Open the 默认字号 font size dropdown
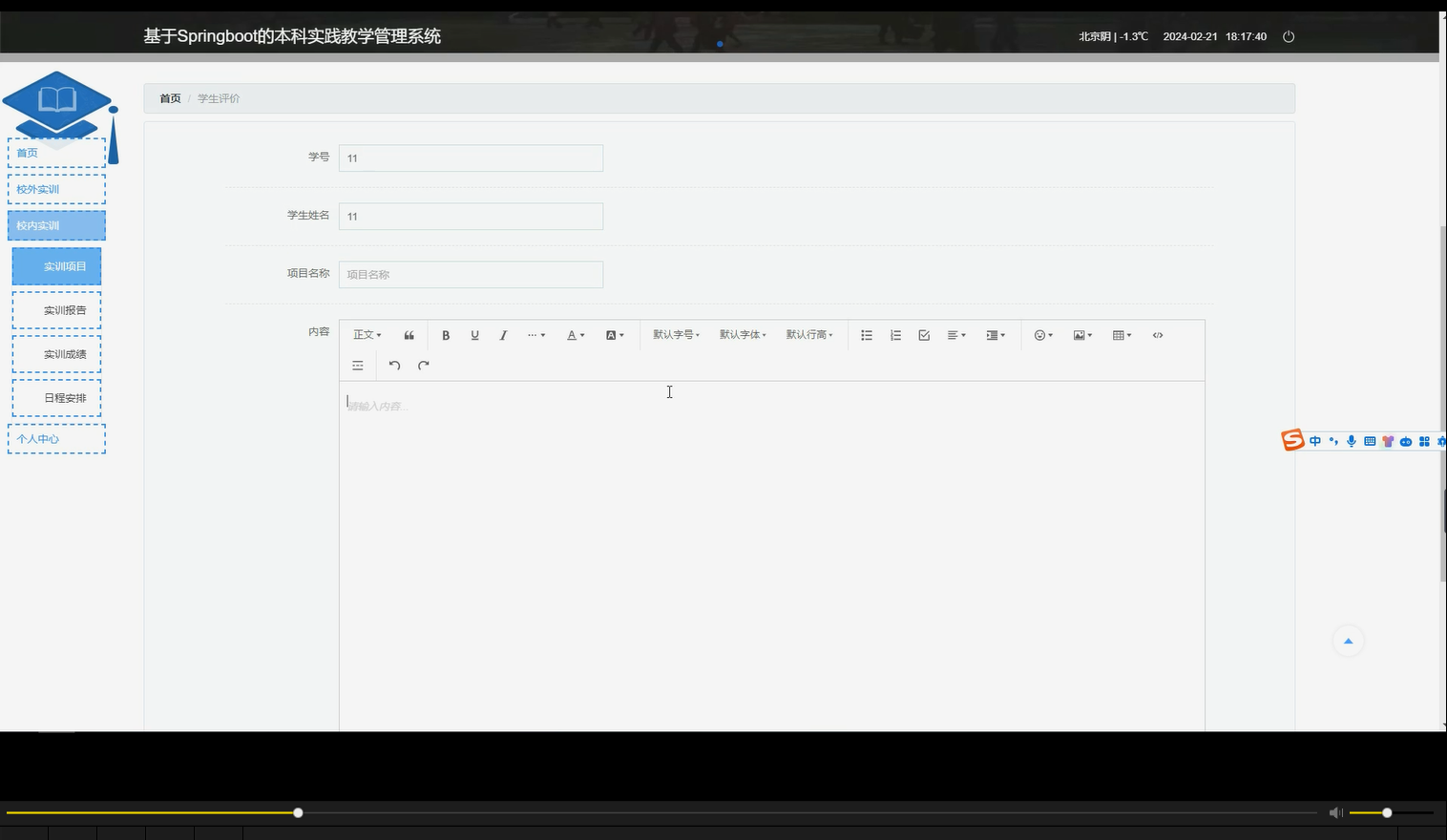The width and height of the screenshot is (1447, 840). pyautogui.click(x=675, y=335)
